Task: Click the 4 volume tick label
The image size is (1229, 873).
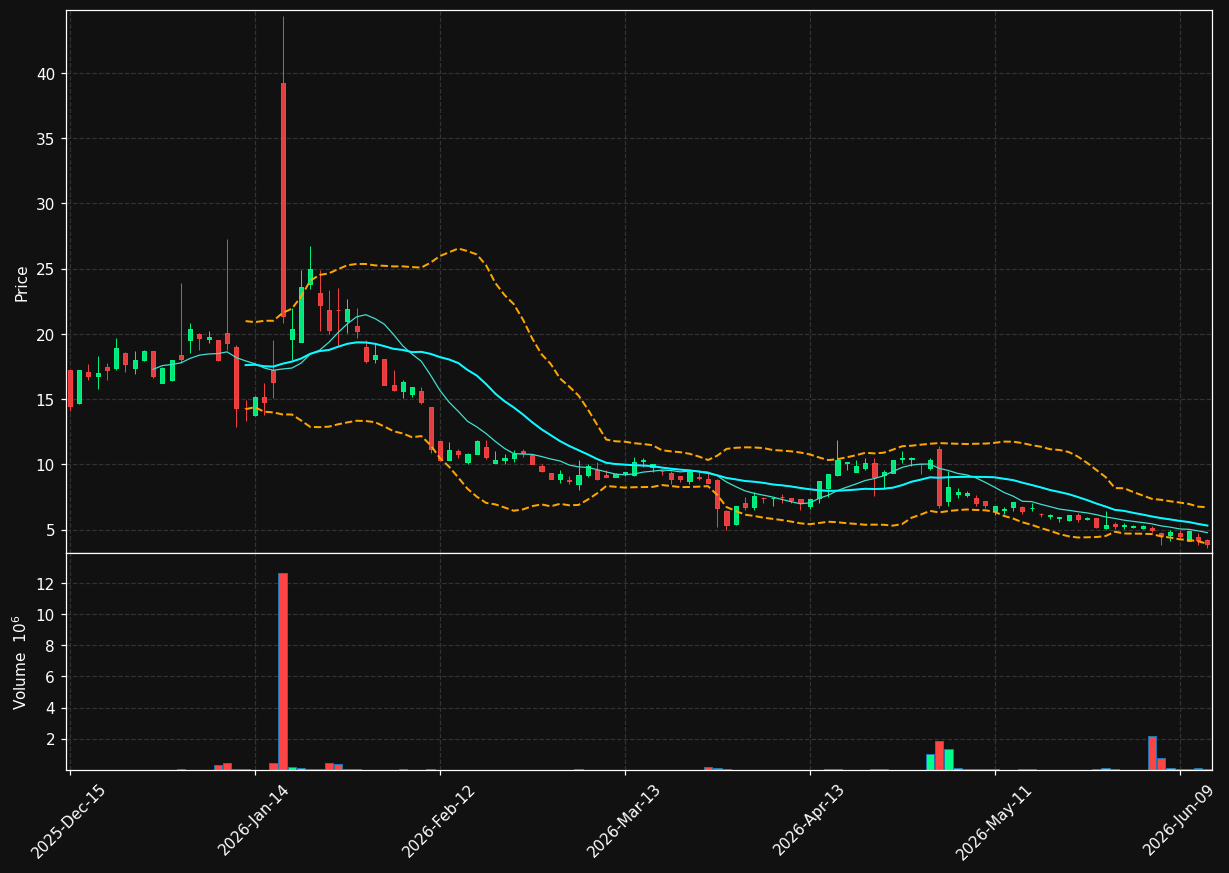Action: [53, 708]
